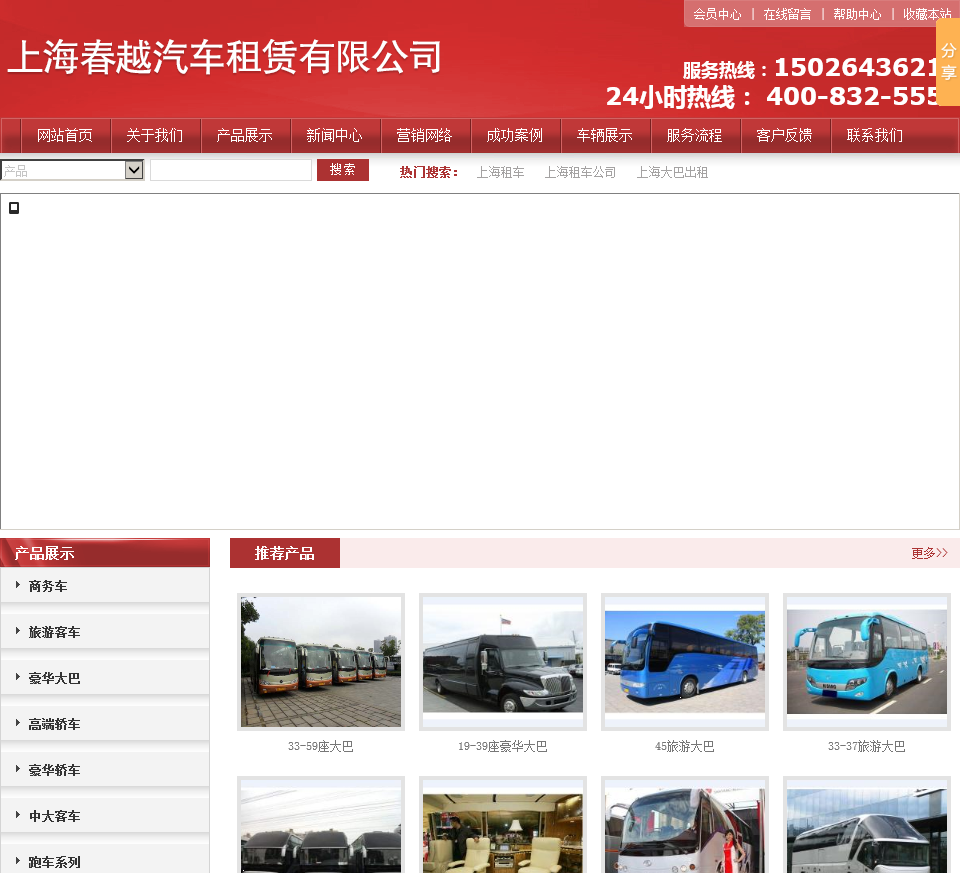The height and width of the screenshot is (873, 960).
Task: View 成功案例 page
Action: point(516,135)
